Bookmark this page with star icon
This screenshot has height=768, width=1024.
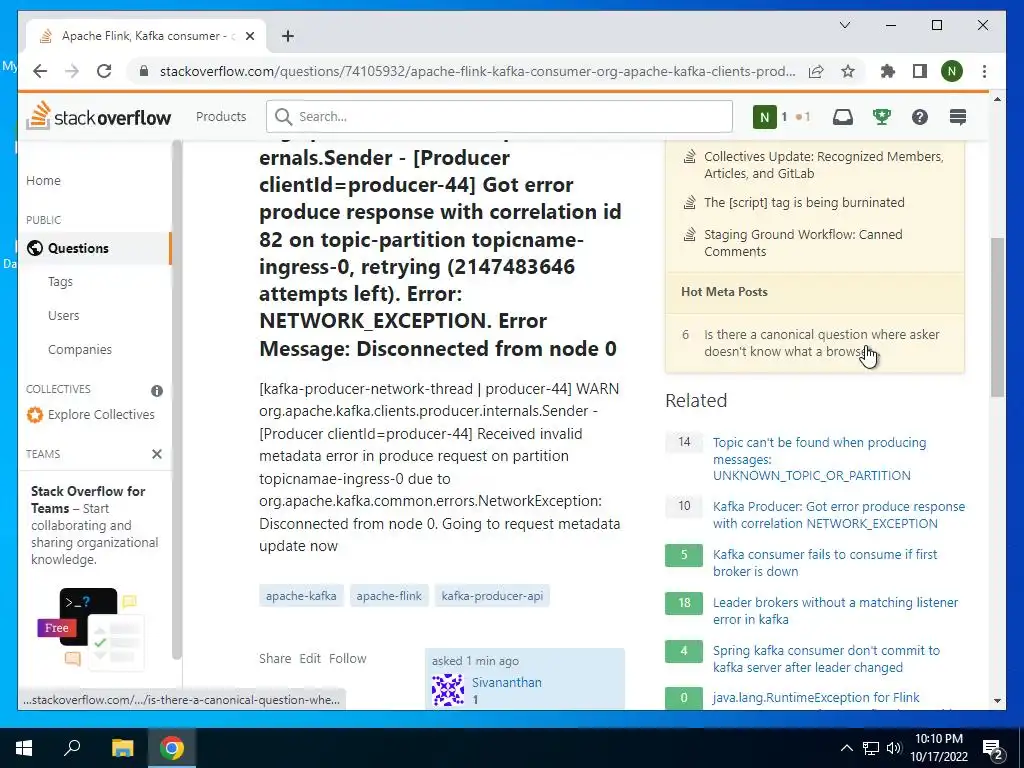[848, 71]
